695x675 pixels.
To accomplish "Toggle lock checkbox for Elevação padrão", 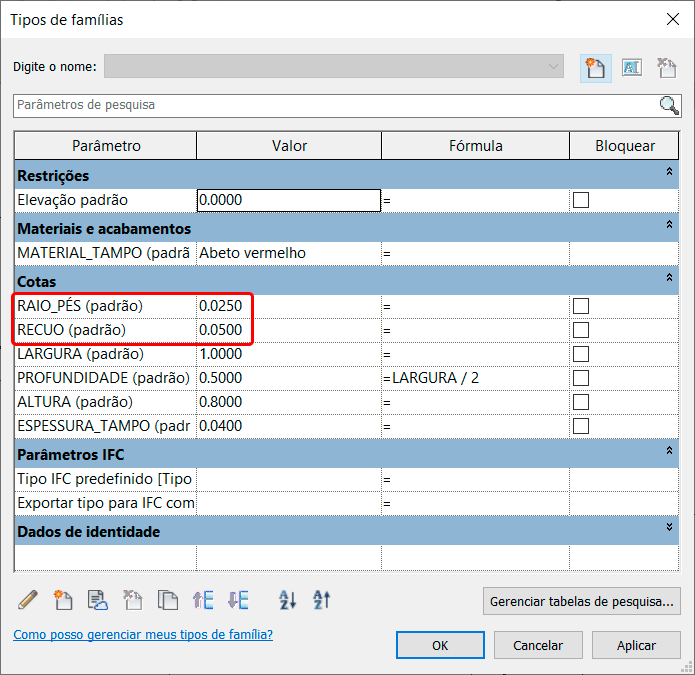I will (x=581, y=200).
